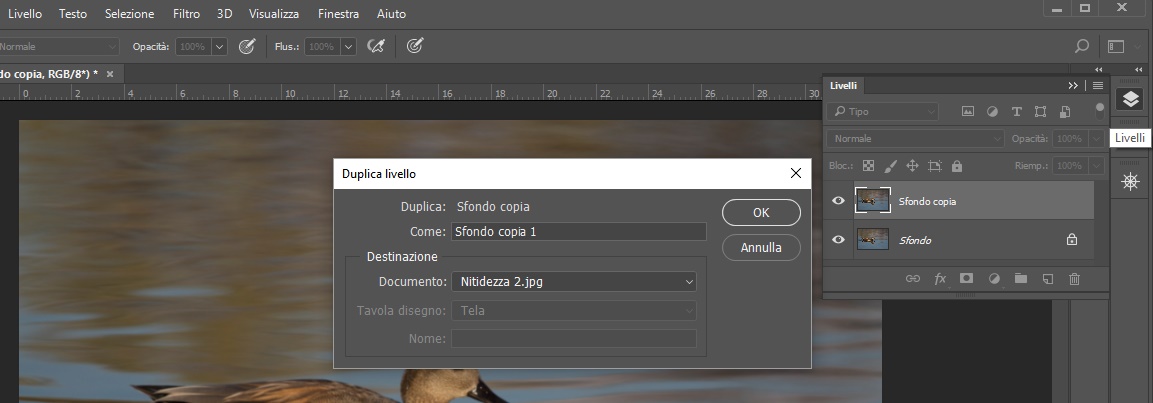The width and height of the screenshot is (1153, 403).
Task: Hide the Sfondo copia layer
Action: (838, 200)
